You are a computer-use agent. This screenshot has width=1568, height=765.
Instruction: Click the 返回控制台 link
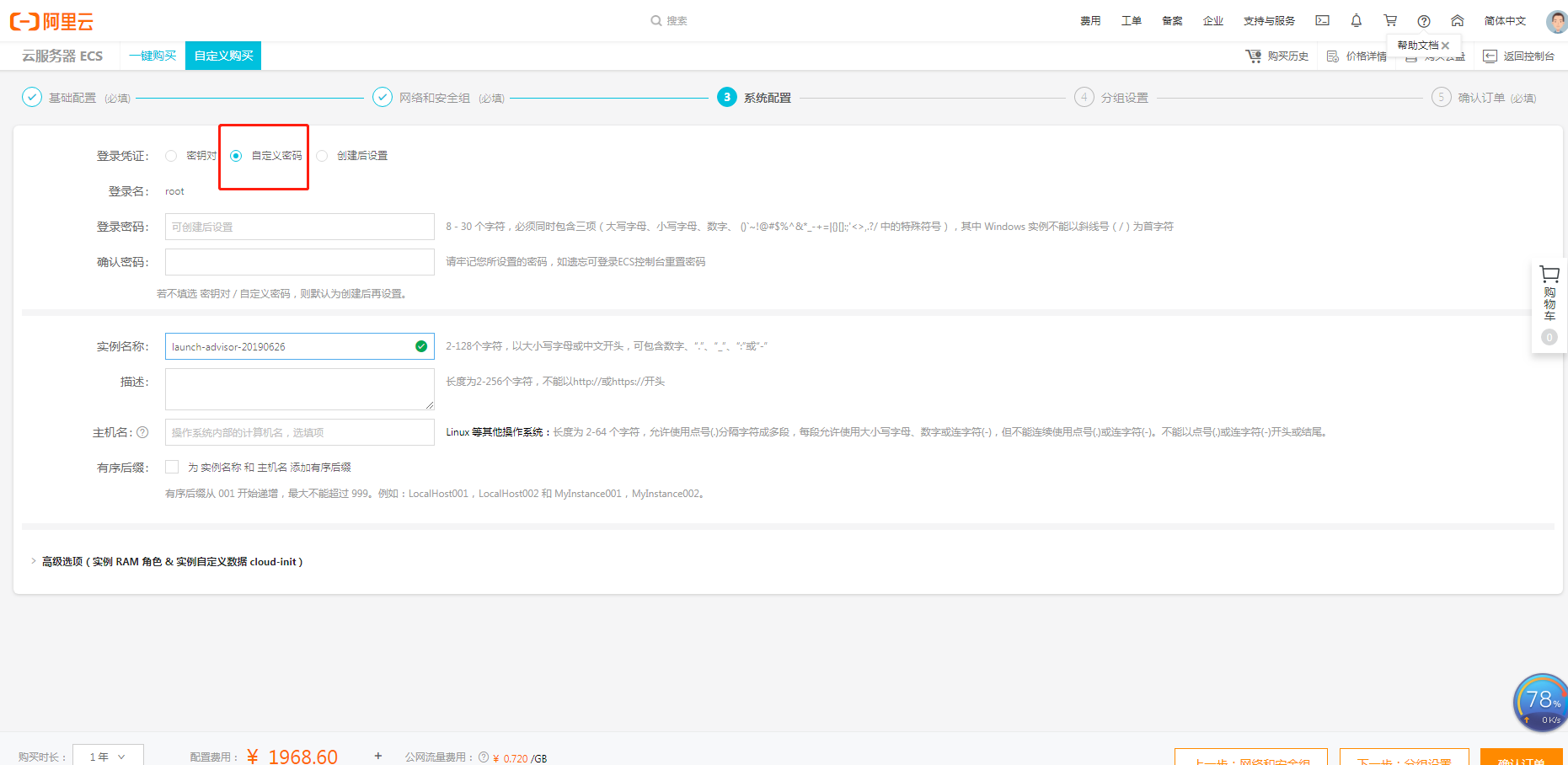pyautogui.click(x=1519, y=56)
